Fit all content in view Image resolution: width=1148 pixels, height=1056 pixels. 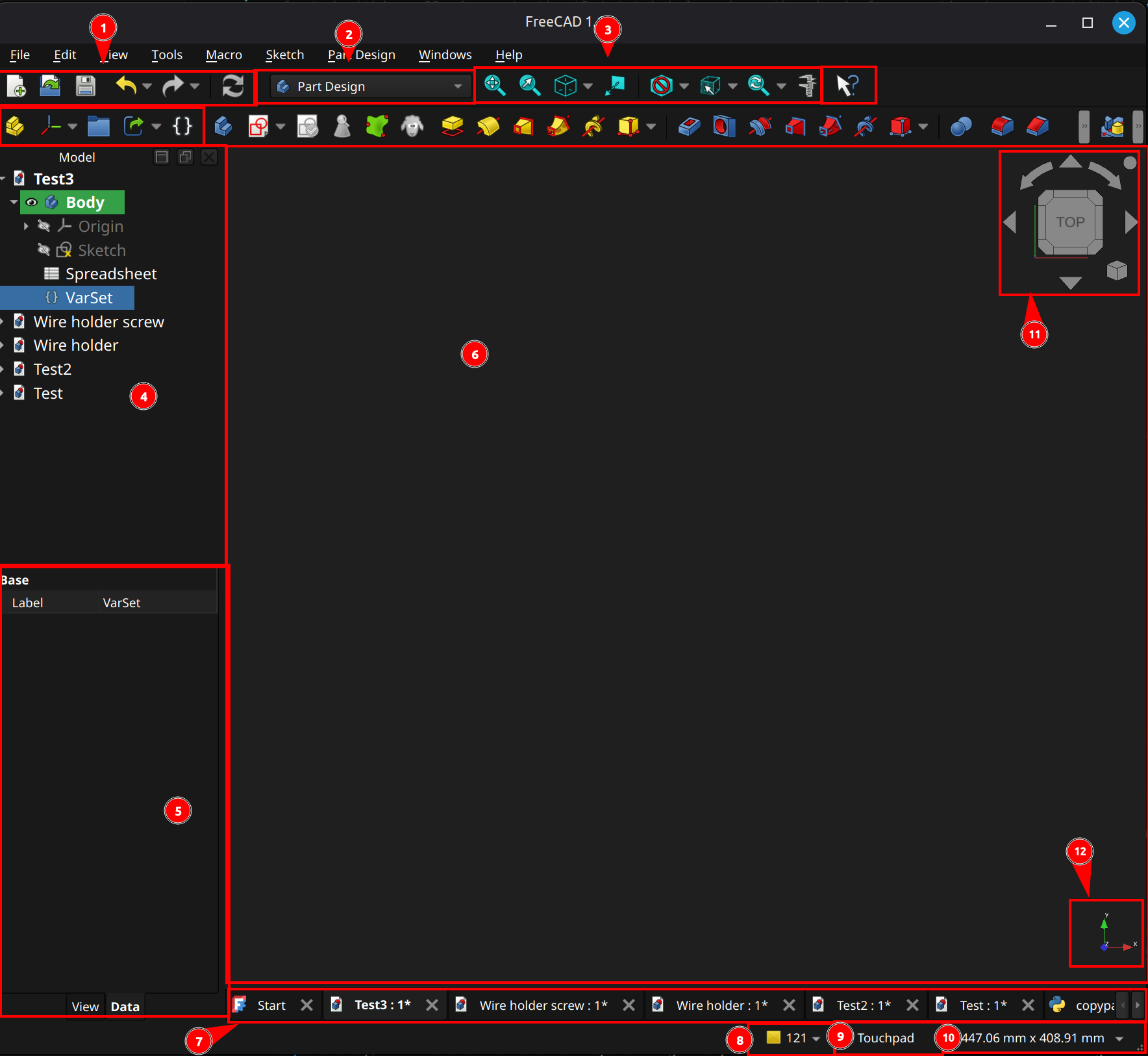pos(495,86)
